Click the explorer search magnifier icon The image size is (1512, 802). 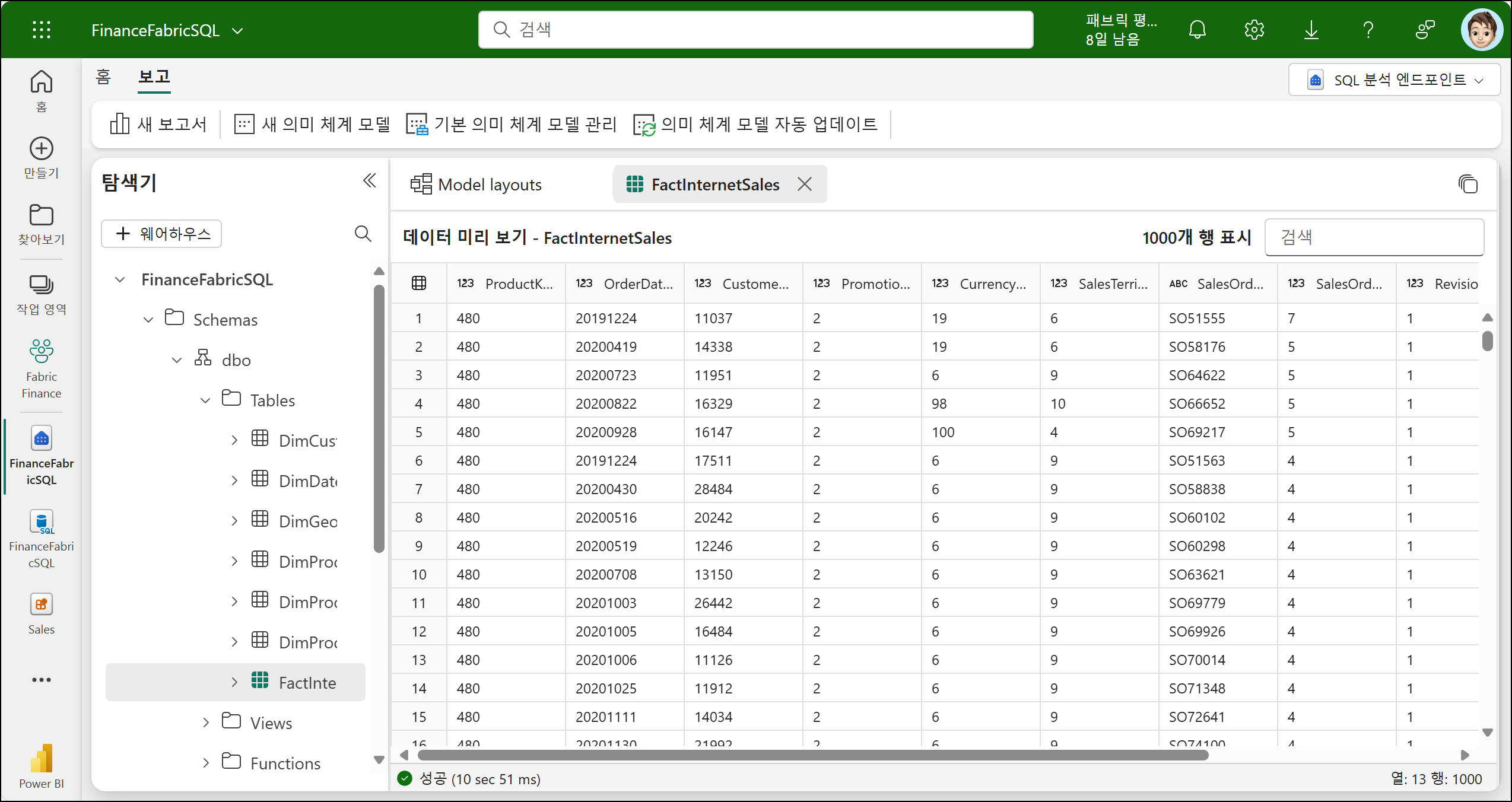click(x=363, y=234)
